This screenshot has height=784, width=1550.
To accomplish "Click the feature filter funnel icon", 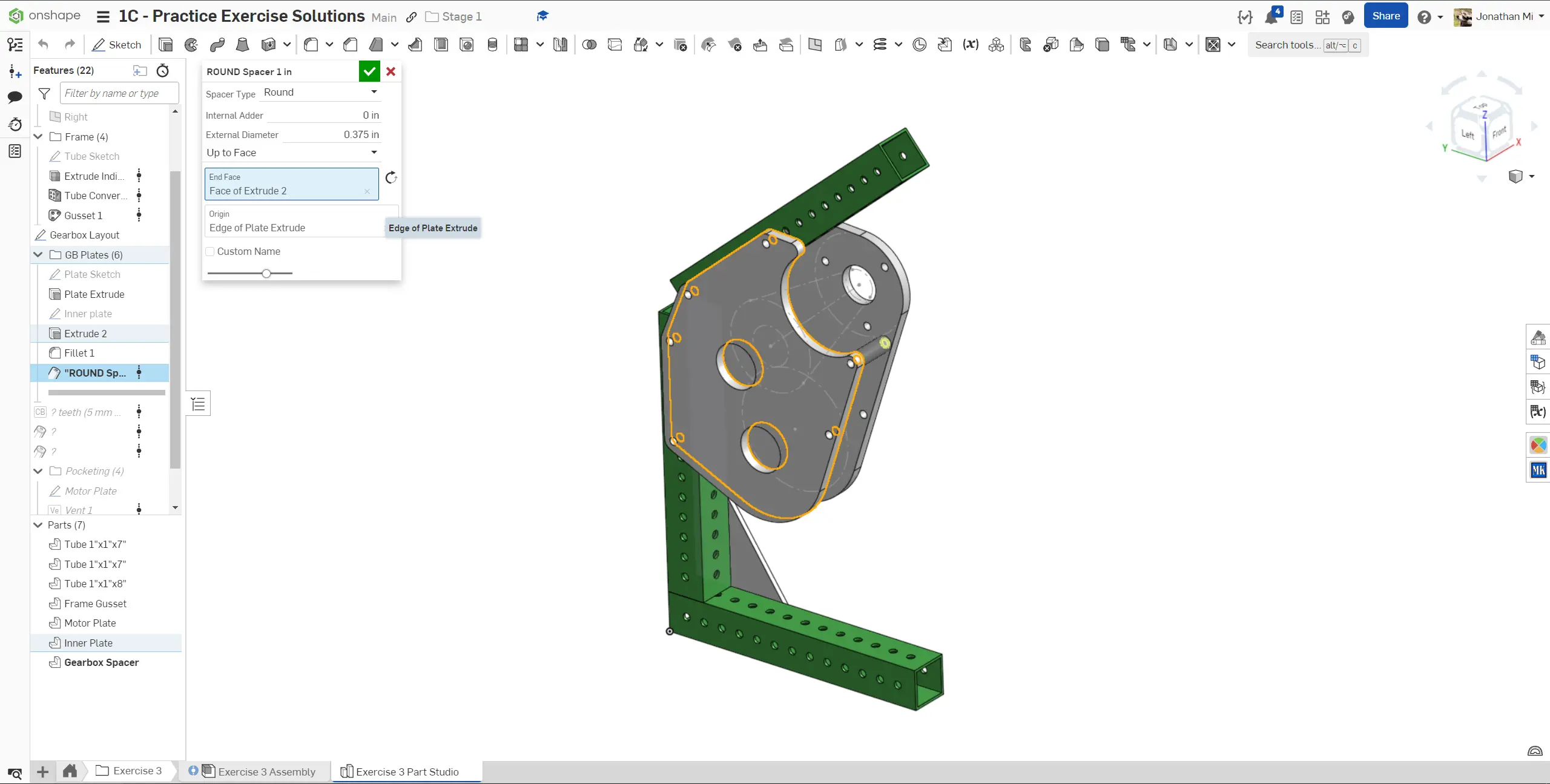I will point(44,93).
